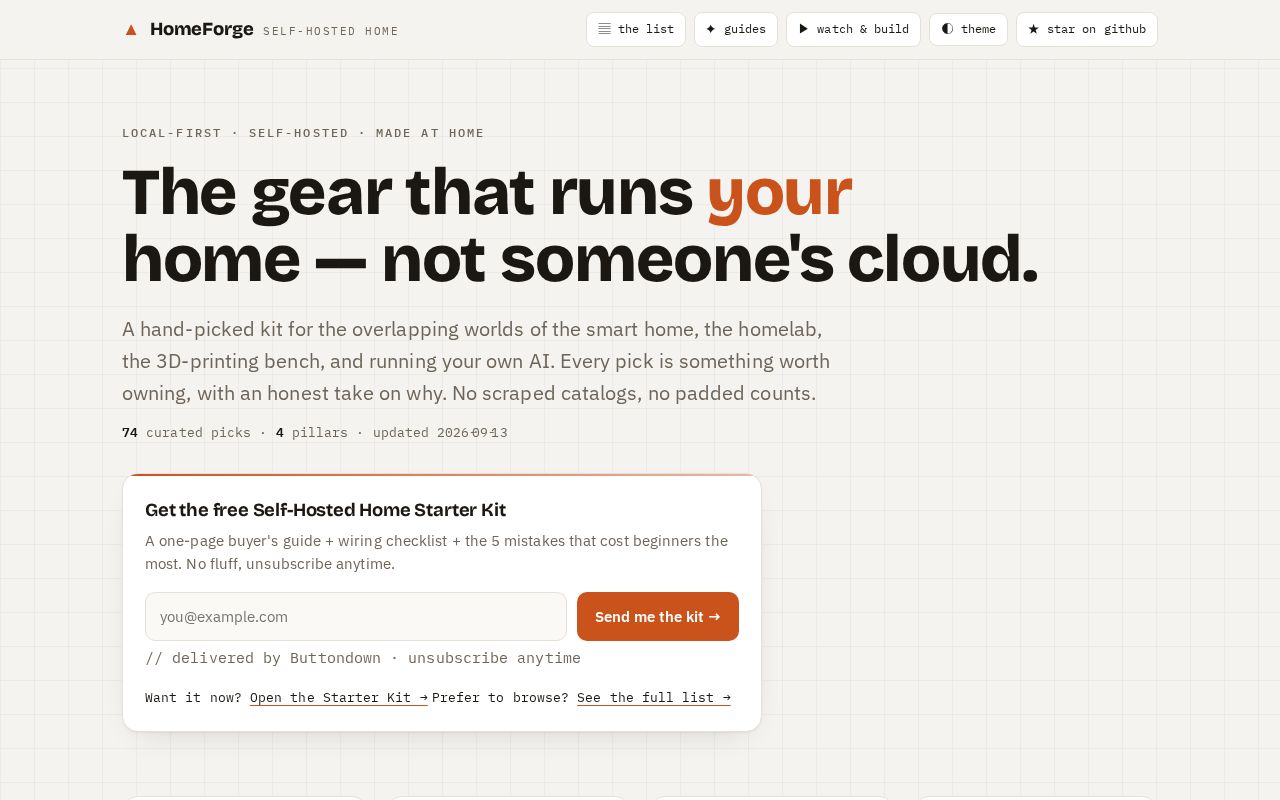Submit with 'Send me the kit' button
The height and width of the screenshot is (800, 1280).
(658, 616)
